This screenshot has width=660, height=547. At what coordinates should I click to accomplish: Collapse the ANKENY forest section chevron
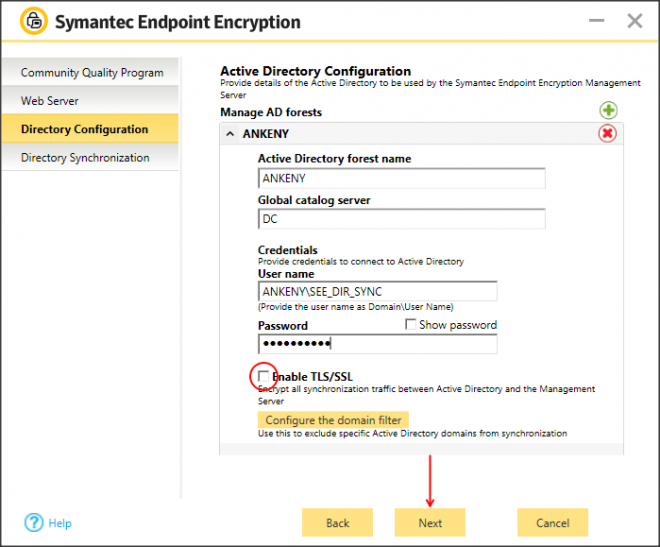[230, 134]
